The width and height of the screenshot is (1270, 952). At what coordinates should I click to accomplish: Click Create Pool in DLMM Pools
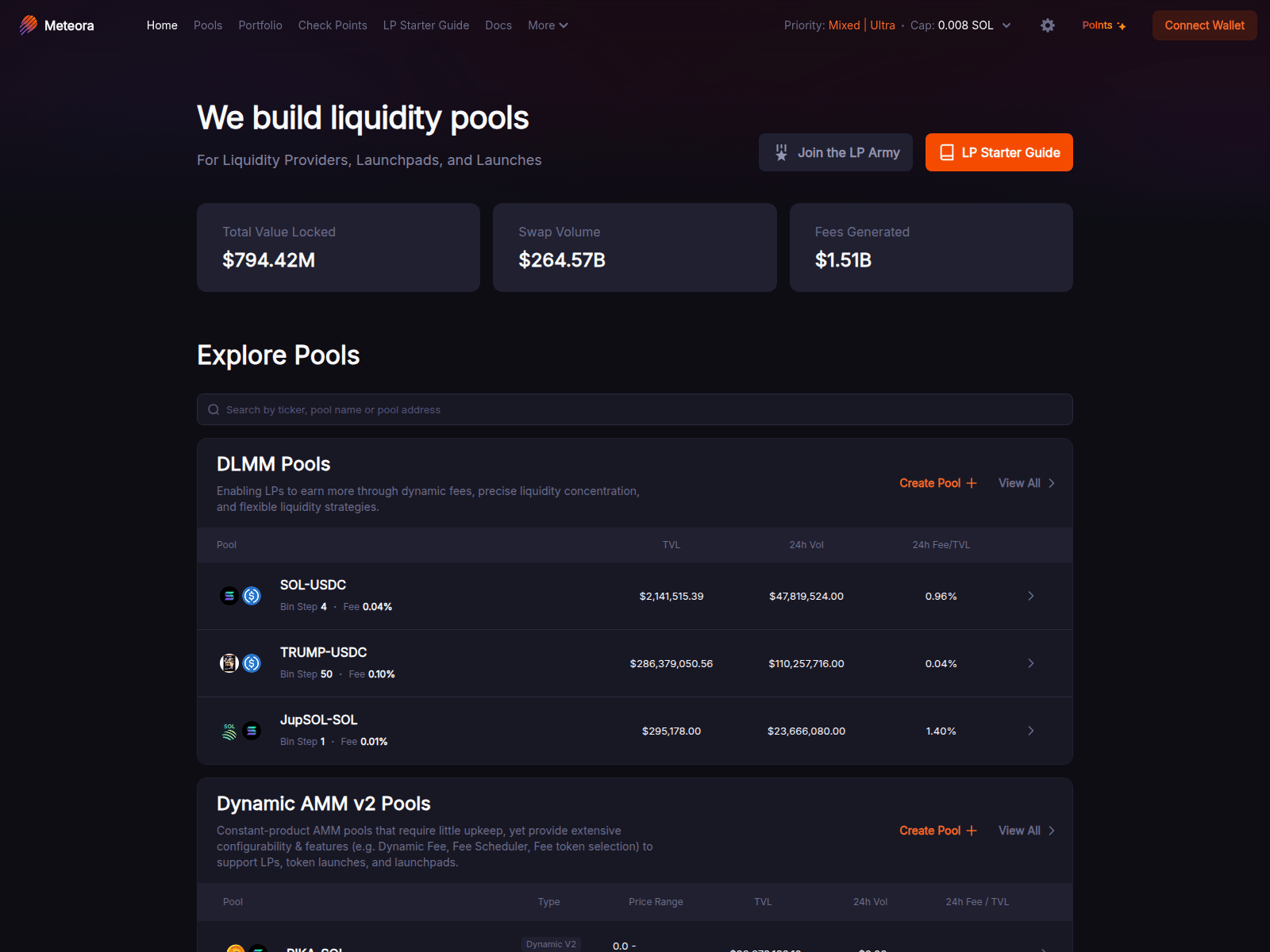[x=937, y=483]
